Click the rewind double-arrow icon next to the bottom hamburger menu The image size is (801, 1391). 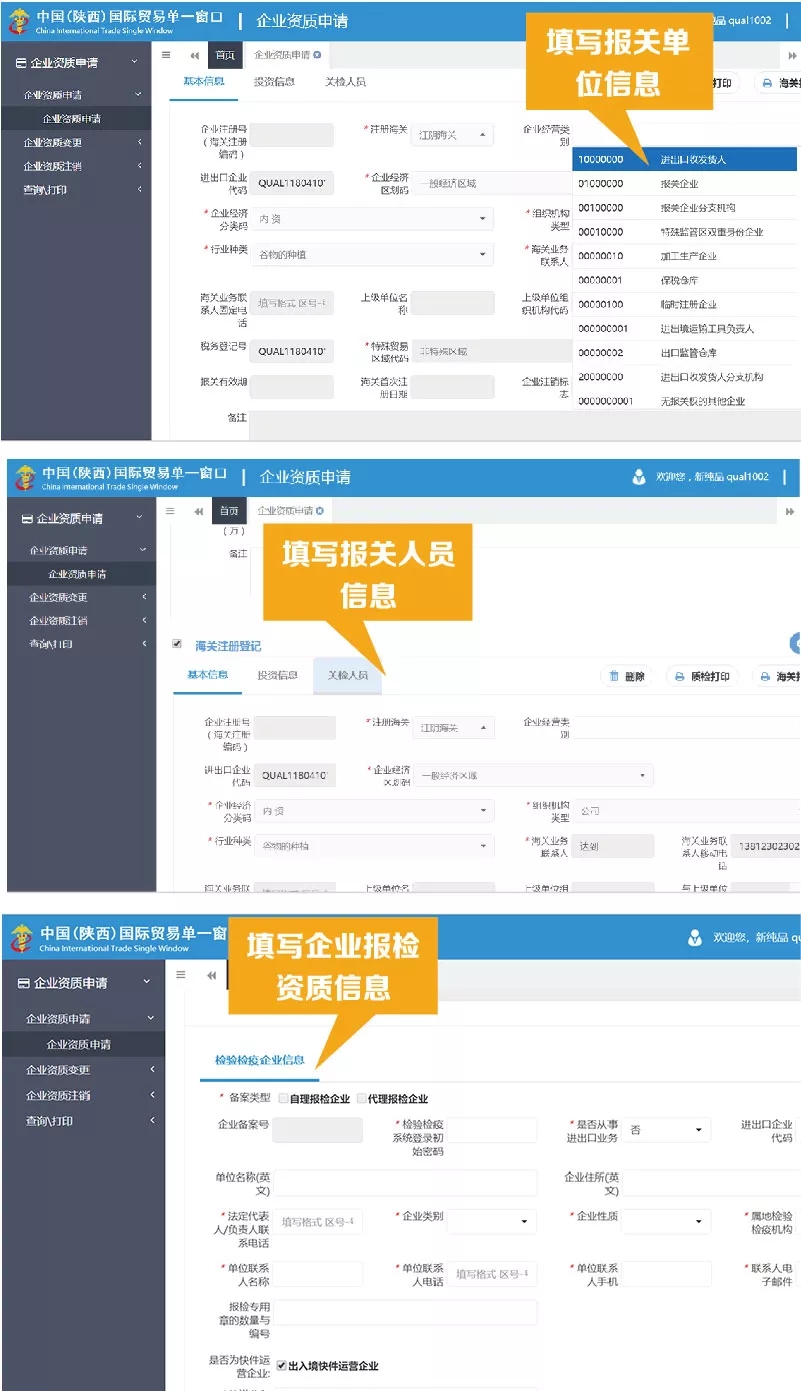point(211,975)
